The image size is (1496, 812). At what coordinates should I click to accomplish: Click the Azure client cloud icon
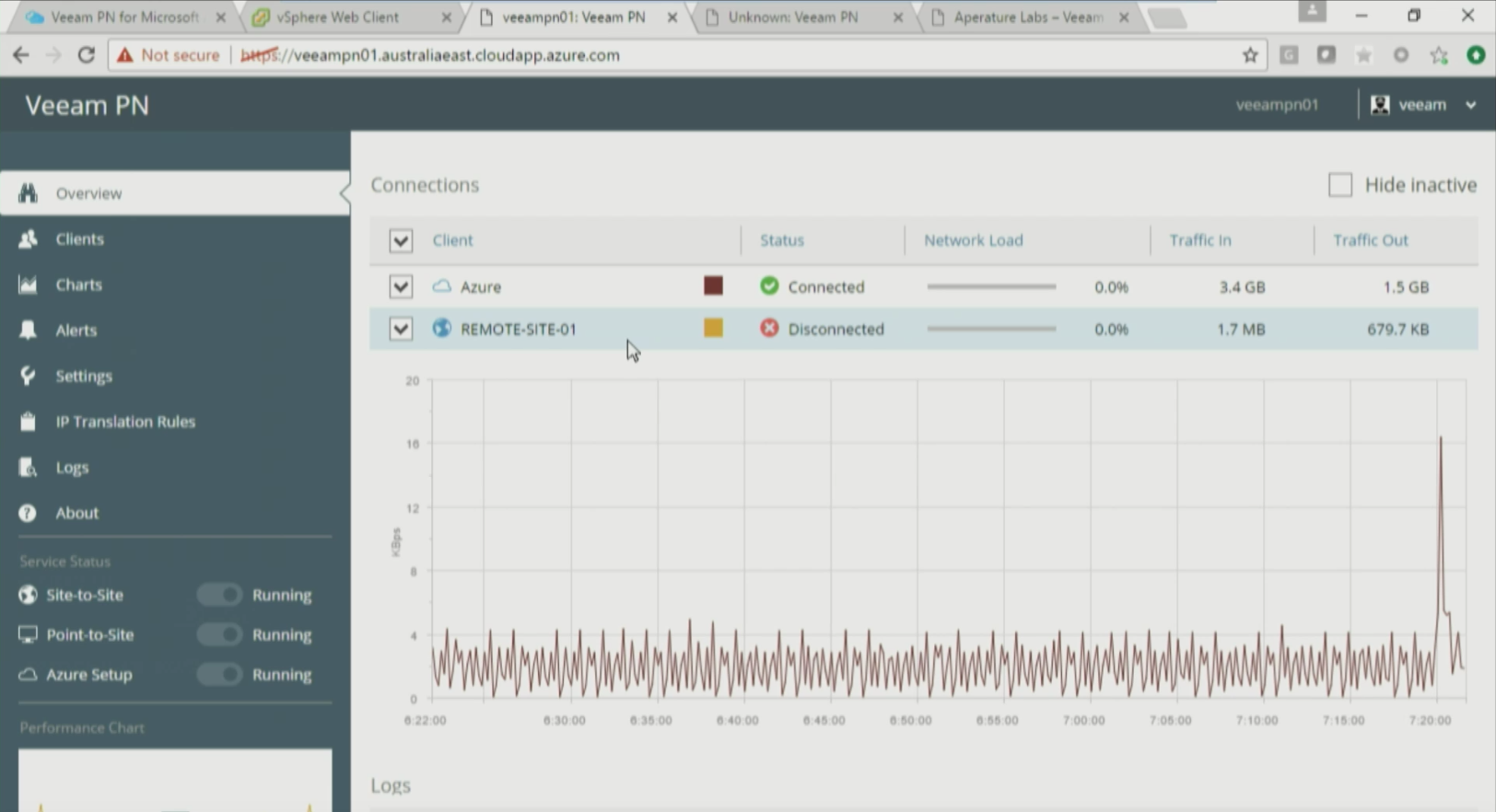[442, 286]
